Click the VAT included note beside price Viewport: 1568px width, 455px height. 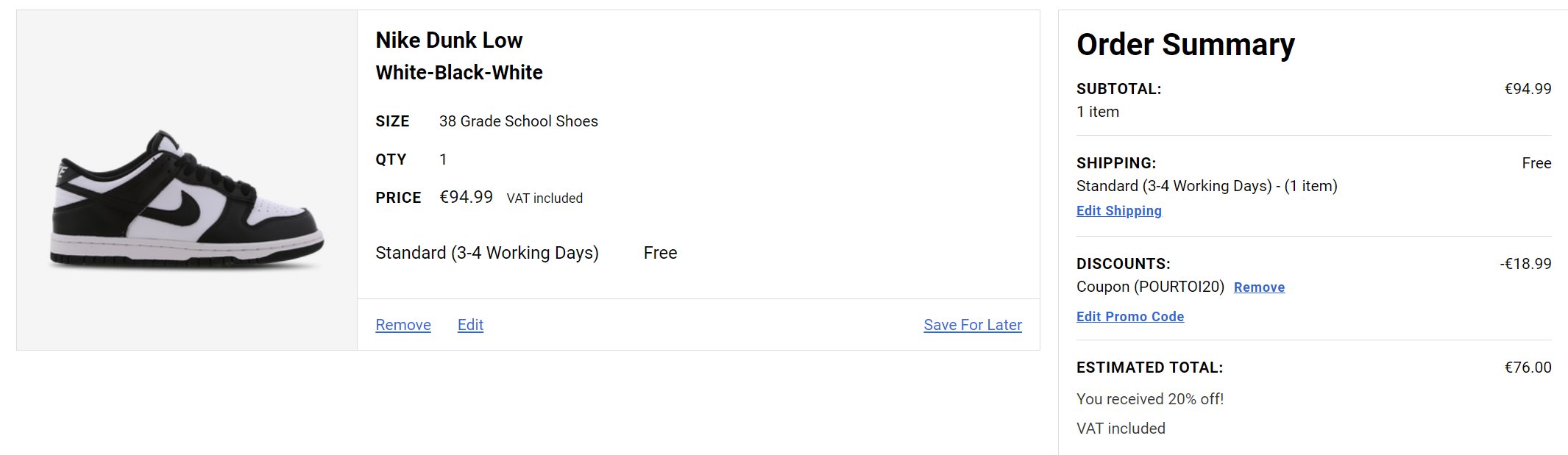(544, 198)
